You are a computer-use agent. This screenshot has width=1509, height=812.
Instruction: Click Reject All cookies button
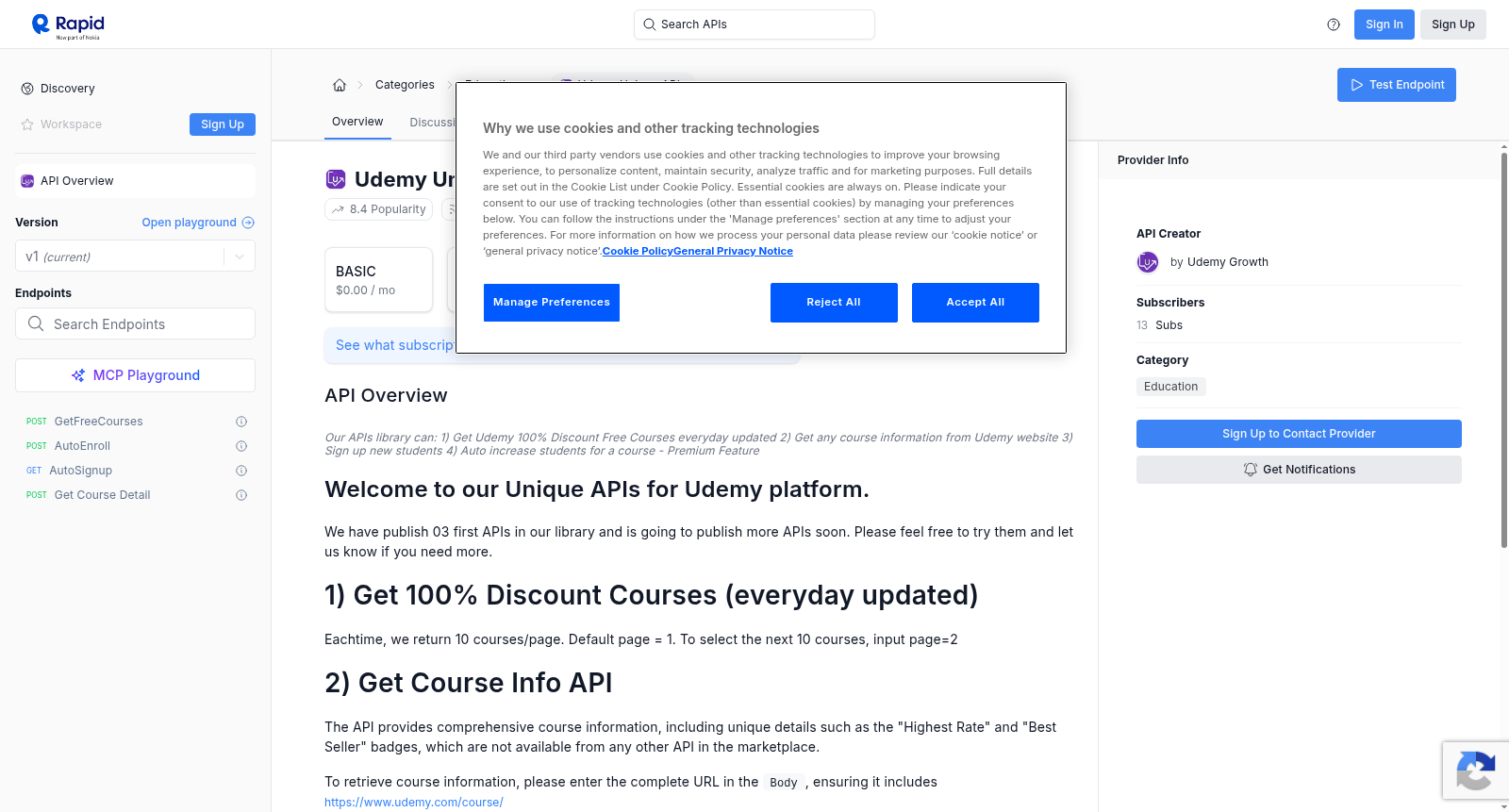point(834,303)
